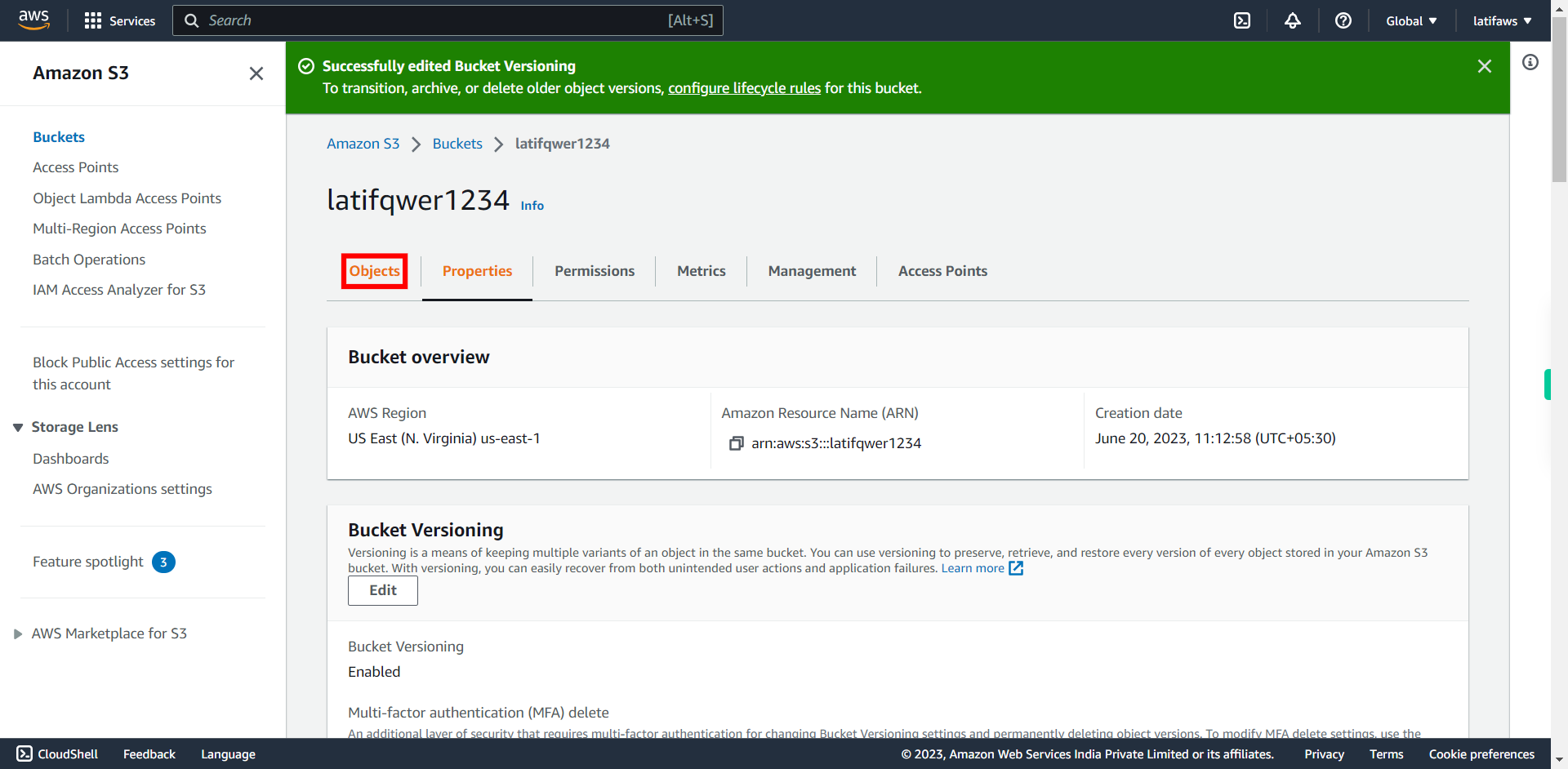This screenshot has height=769, width=1568.
Task: Open the help question mark icon
Action: click(x=1343, y=20)
